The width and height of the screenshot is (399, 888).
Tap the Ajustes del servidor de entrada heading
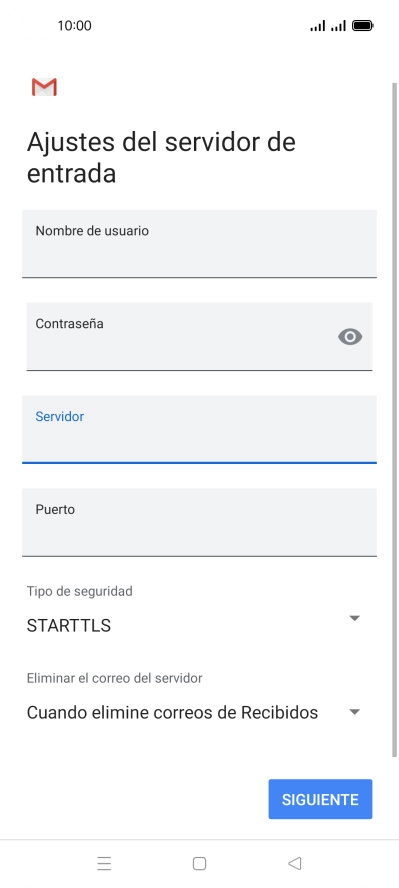click(161, 157)
